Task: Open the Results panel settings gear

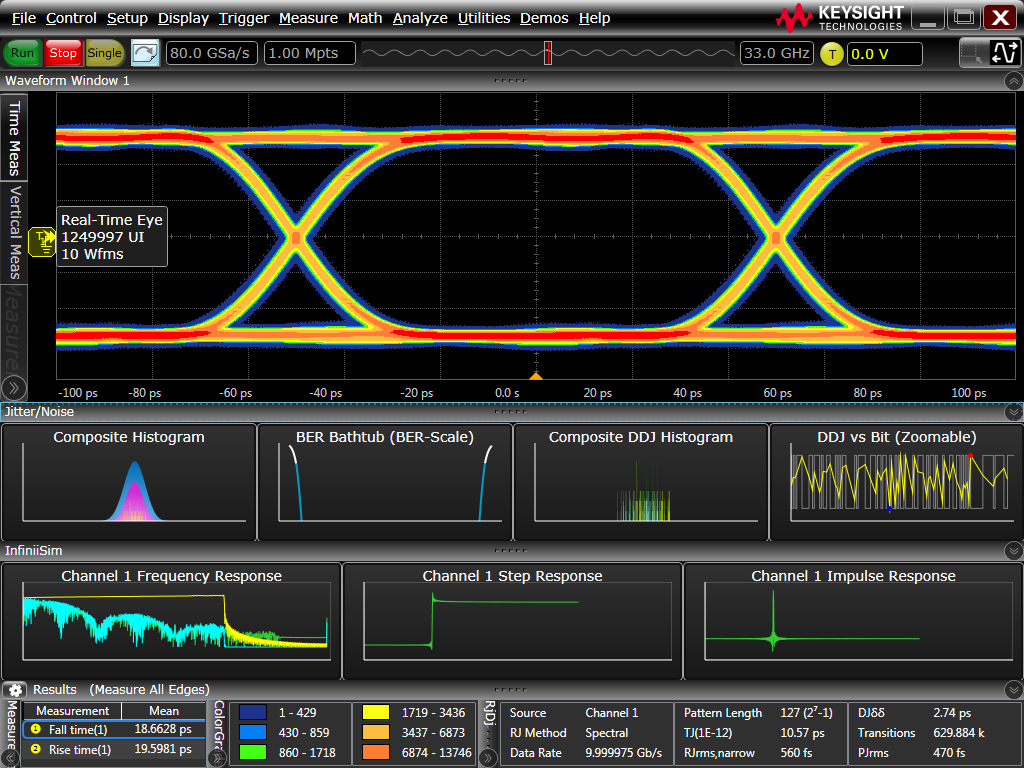Action: (x=14, y=689)
